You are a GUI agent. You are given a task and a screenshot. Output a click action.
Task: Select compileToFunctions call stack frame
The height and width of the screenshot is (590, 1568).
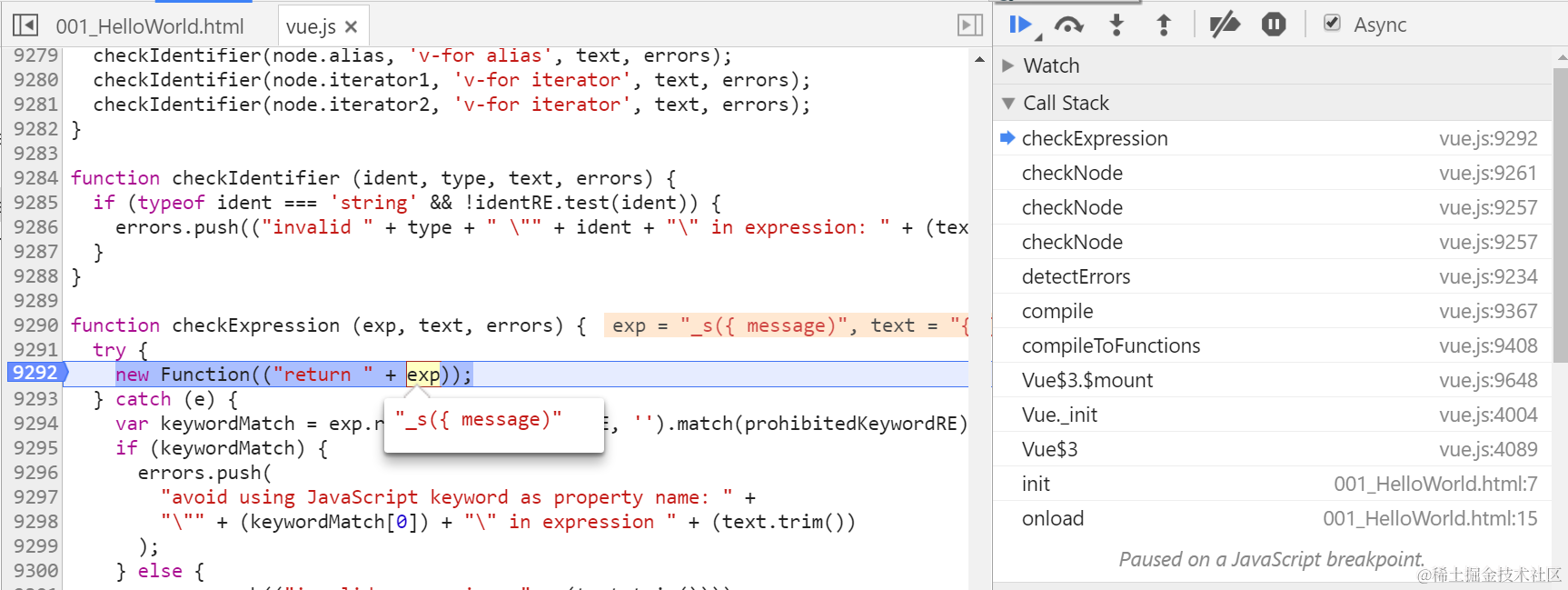pyautogui.click(x=1272, y=345)
